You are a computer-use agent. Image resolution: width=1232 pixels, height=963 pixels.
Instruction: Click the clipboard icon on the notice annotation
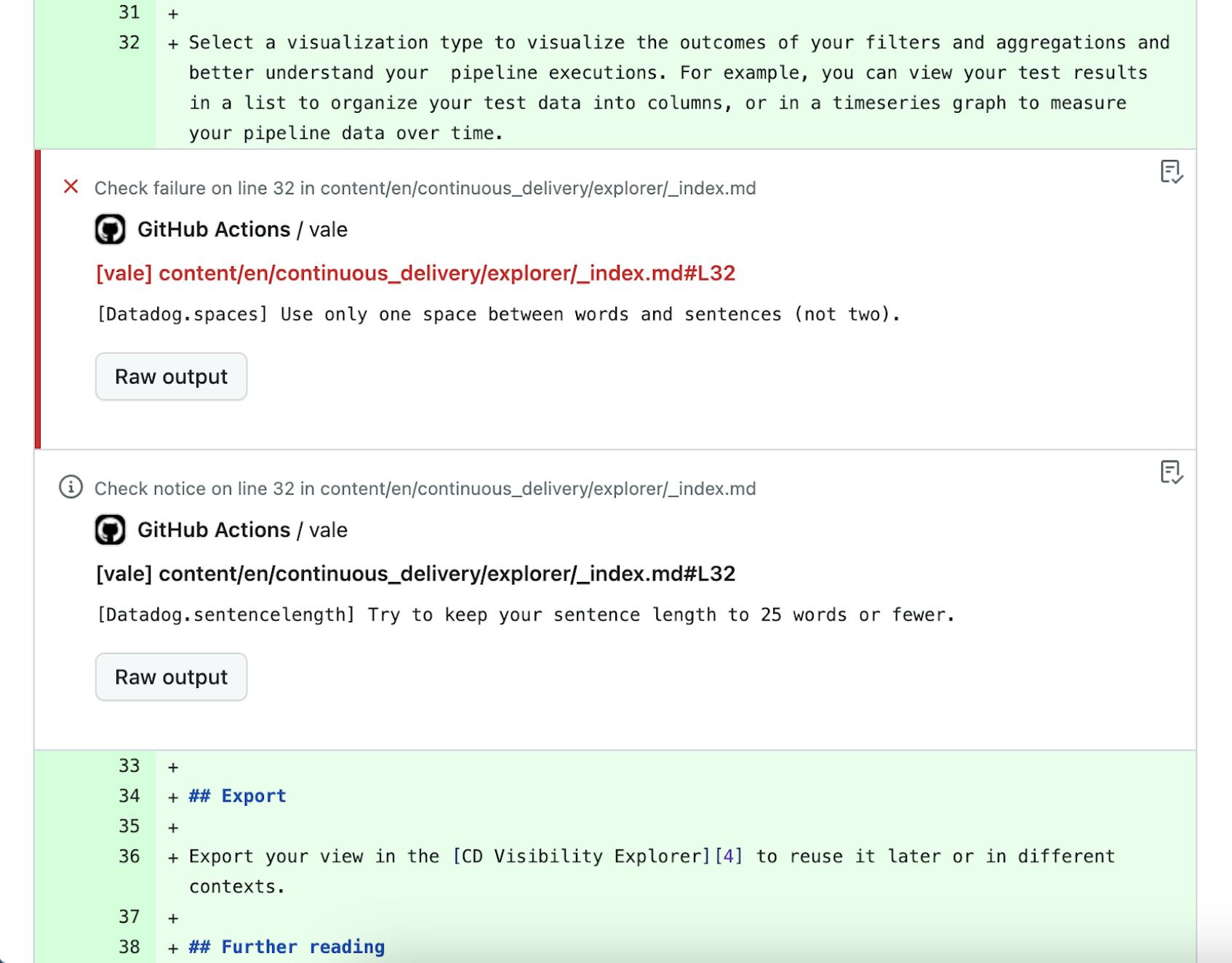(x=1171, y=471)
